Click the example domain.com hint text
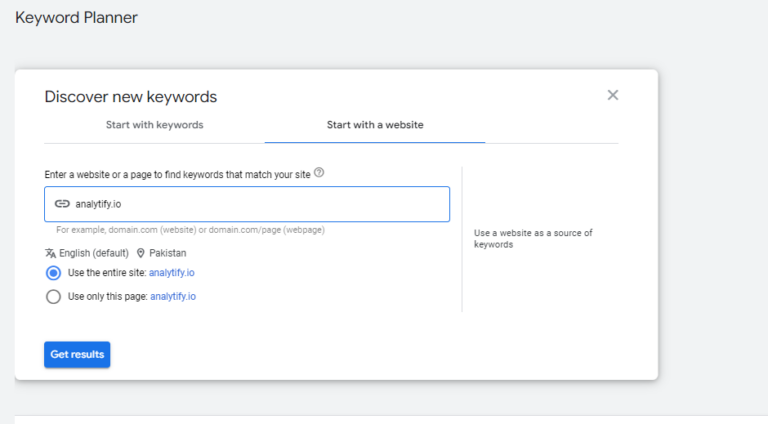This screenshot has height=424, width=768. click(x=190, y=230)
